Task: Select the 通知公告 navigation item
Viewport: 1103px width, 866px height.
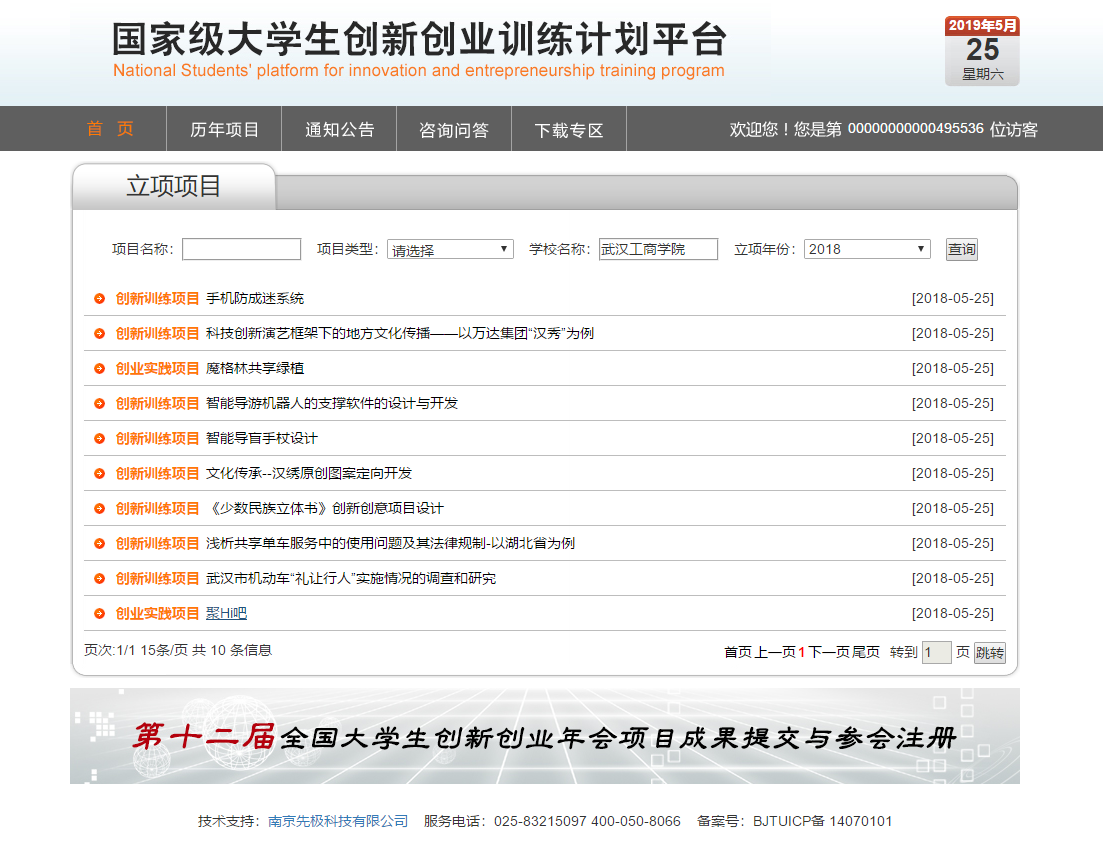Action: click(x=339, y=130)
